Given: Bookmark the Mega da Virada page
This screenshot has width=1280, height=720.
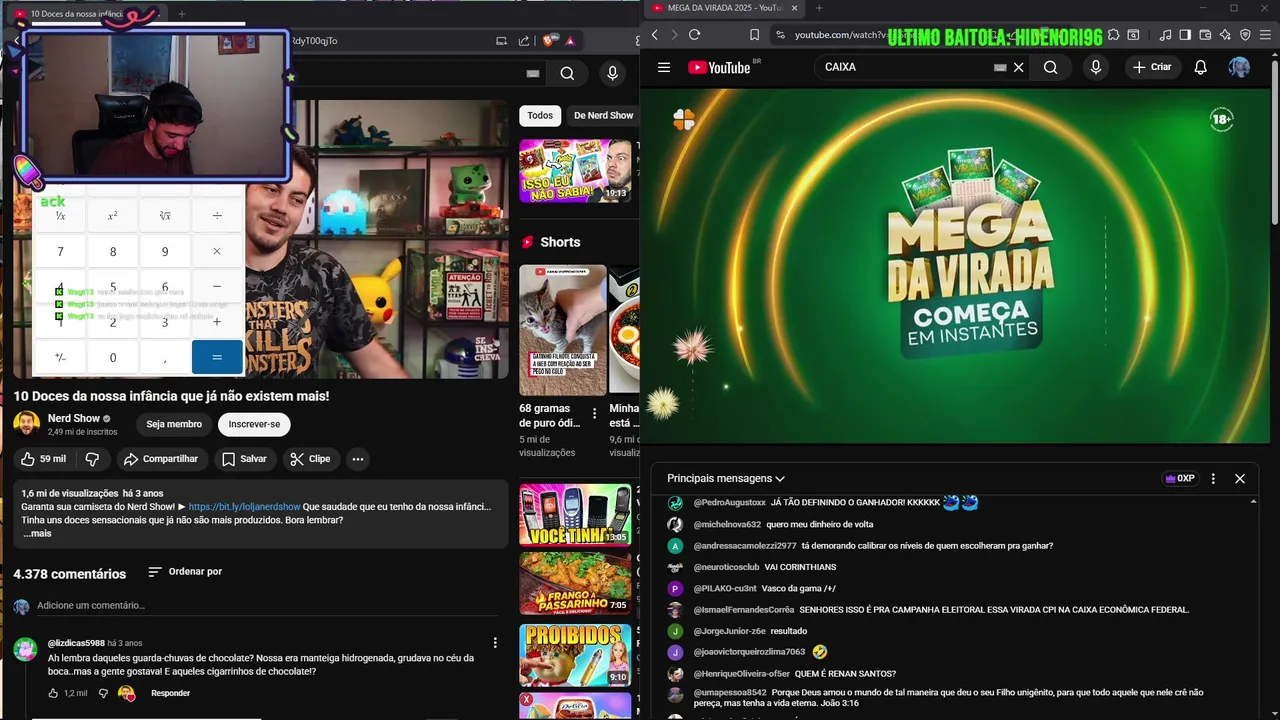Looking at the screenshot, I should click(x=755, y=35).
